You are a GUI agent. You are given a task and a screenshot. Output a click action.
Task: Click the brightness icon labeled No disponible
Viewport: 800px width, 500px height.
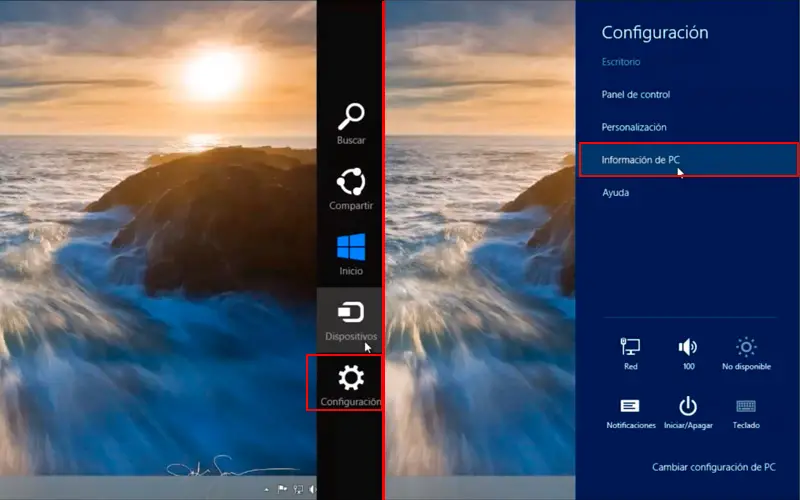746,353
